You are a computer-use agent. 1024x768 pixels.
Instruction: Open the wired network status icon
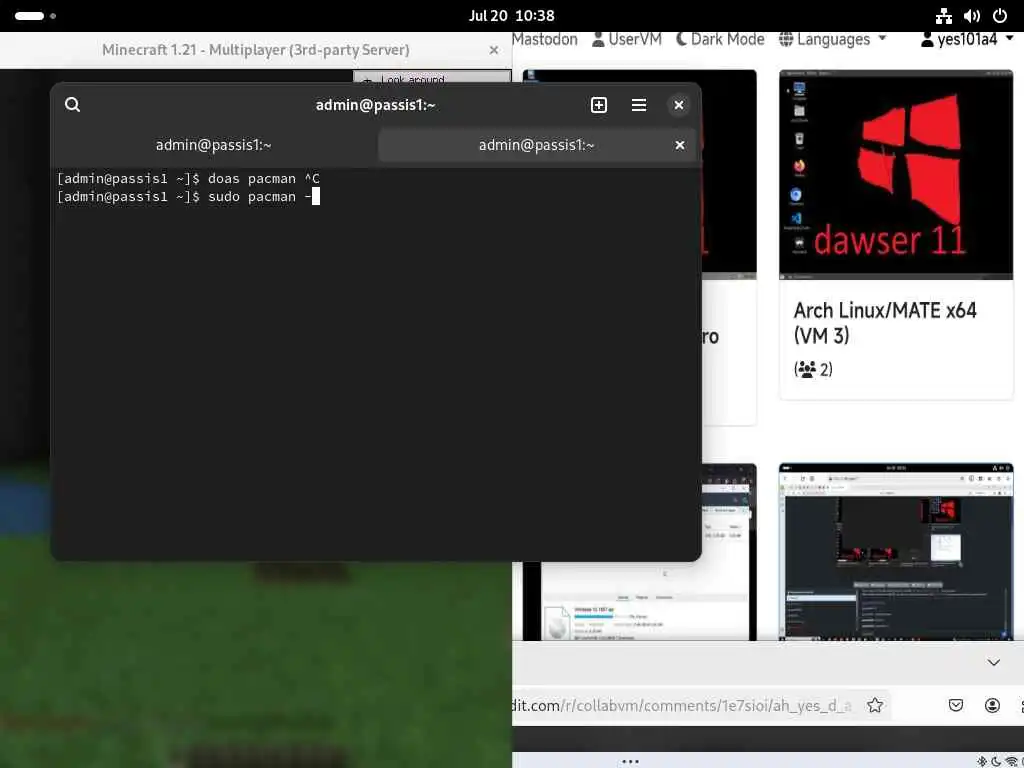944,16
